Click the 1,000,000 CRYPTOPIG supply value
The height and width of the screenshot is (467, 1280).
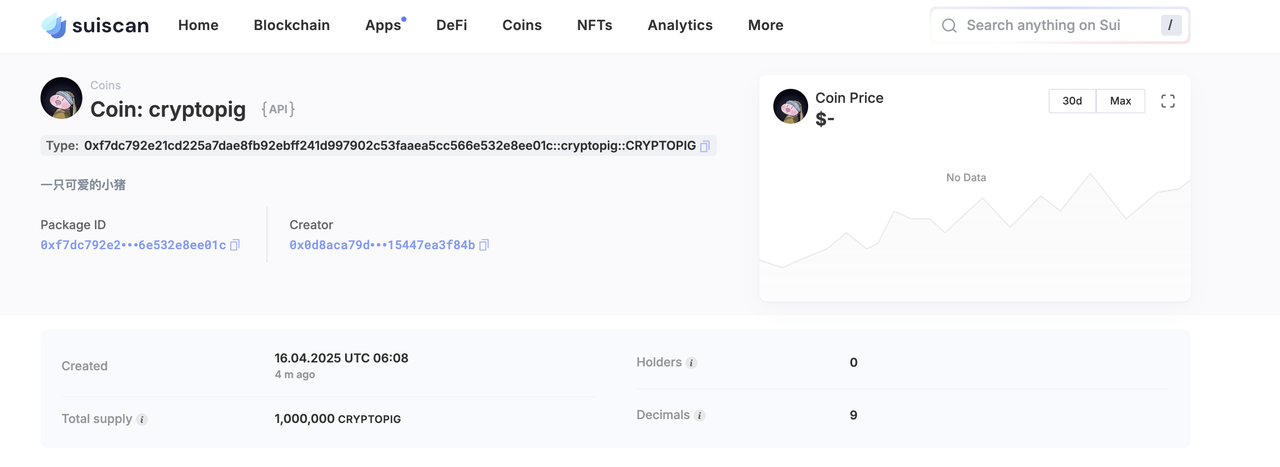click(x=338, y=419)
